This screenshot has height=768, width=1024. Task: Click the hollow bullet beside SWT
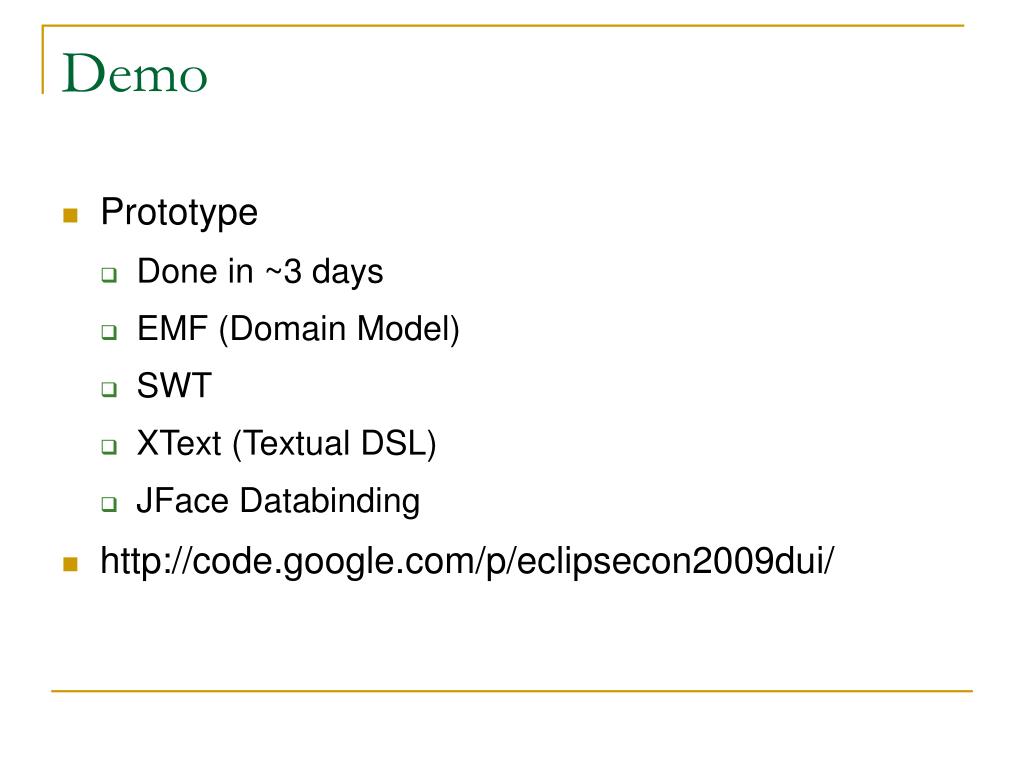point(109,389)
